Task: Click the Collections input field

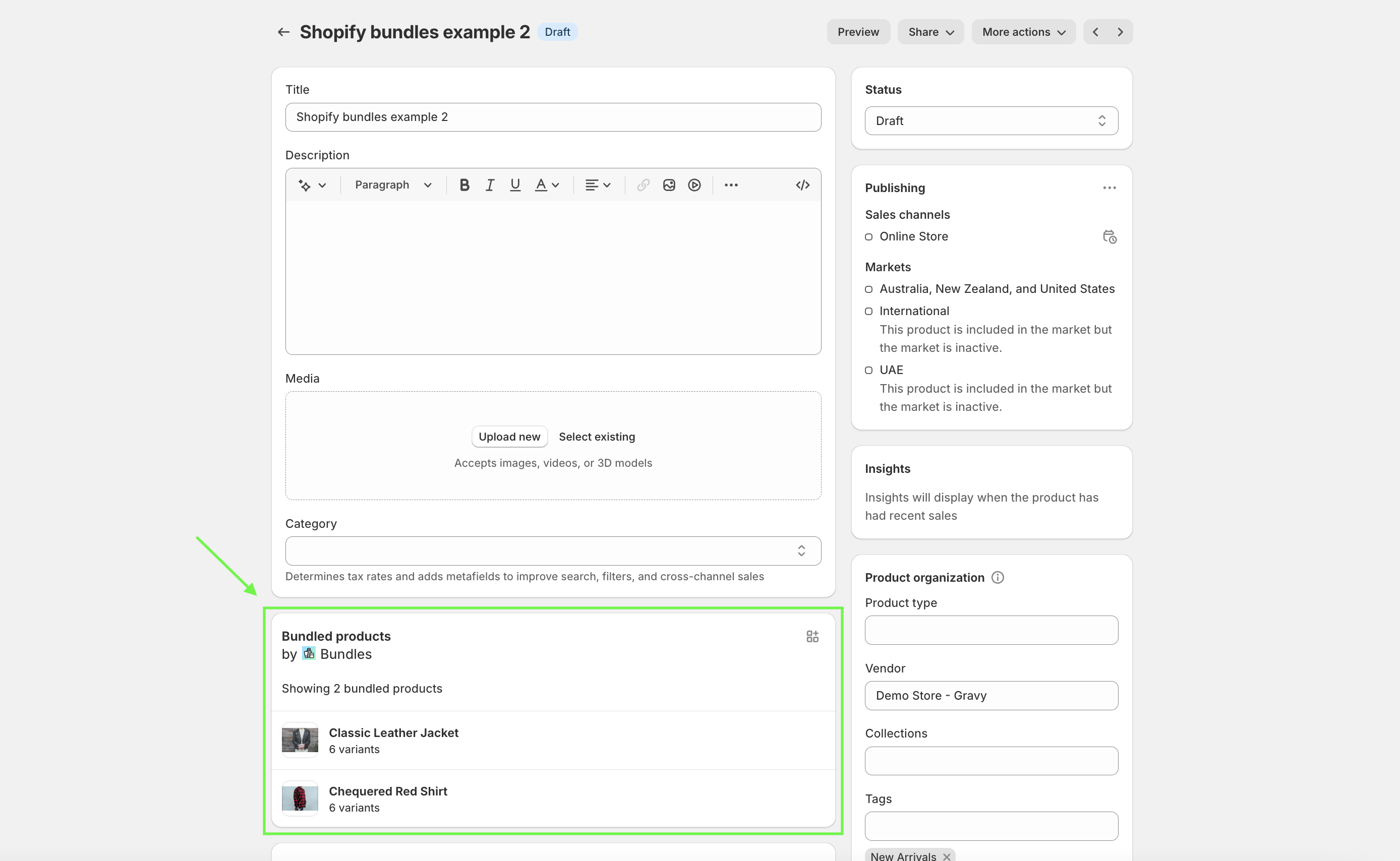Action: tap(991, 761)
